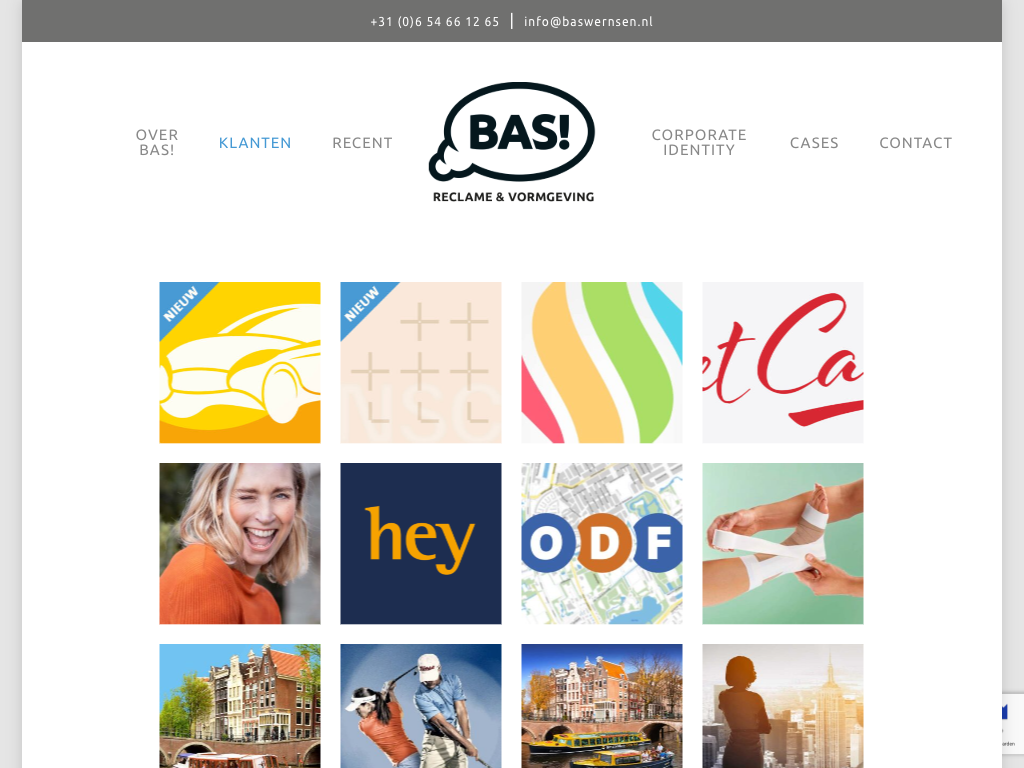
Task: Click the info@baswernsen.nl email link
Action: pos(588,22)
